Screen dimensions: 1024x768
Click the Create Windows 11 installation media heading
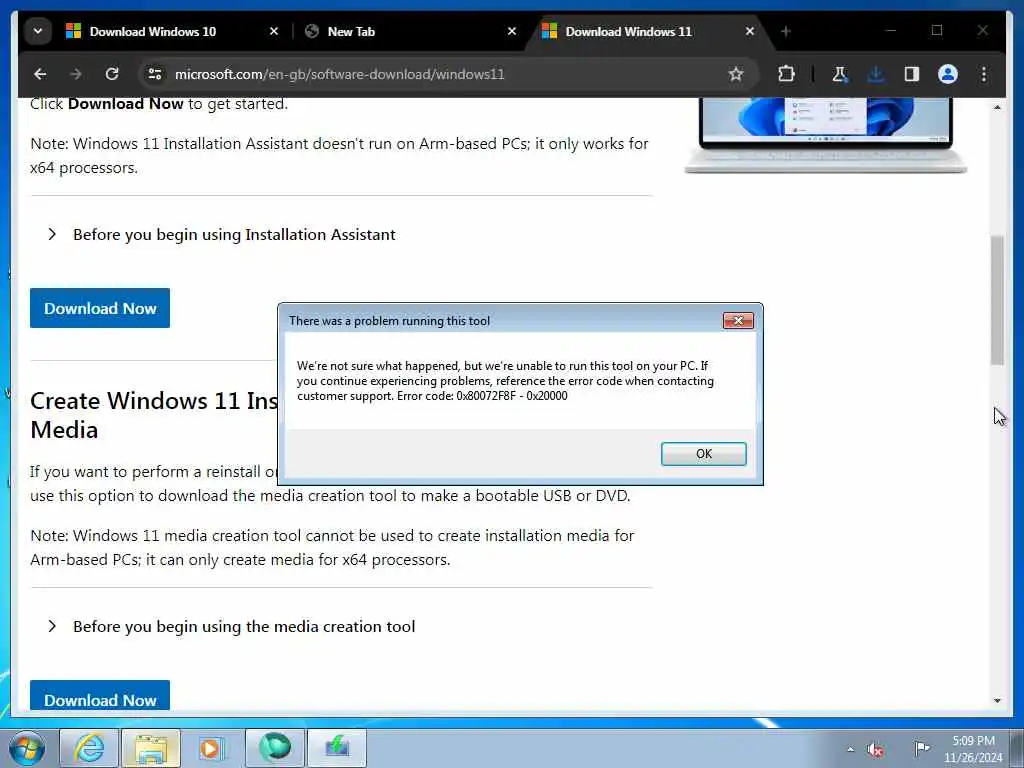pos(154,415)
